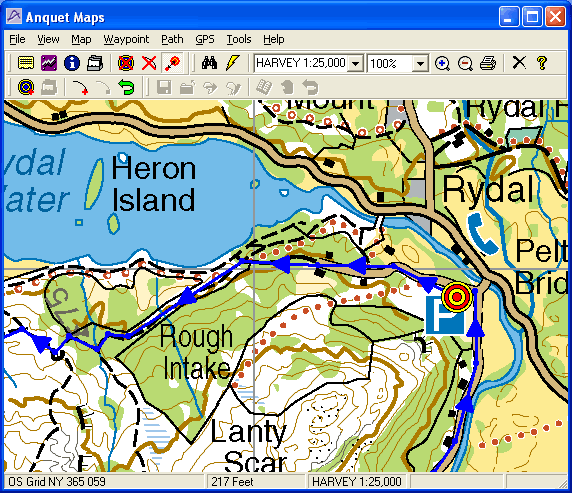Click the zoom in magnifier icon
This screenshot has width=572, height=493.
point(442,63)
